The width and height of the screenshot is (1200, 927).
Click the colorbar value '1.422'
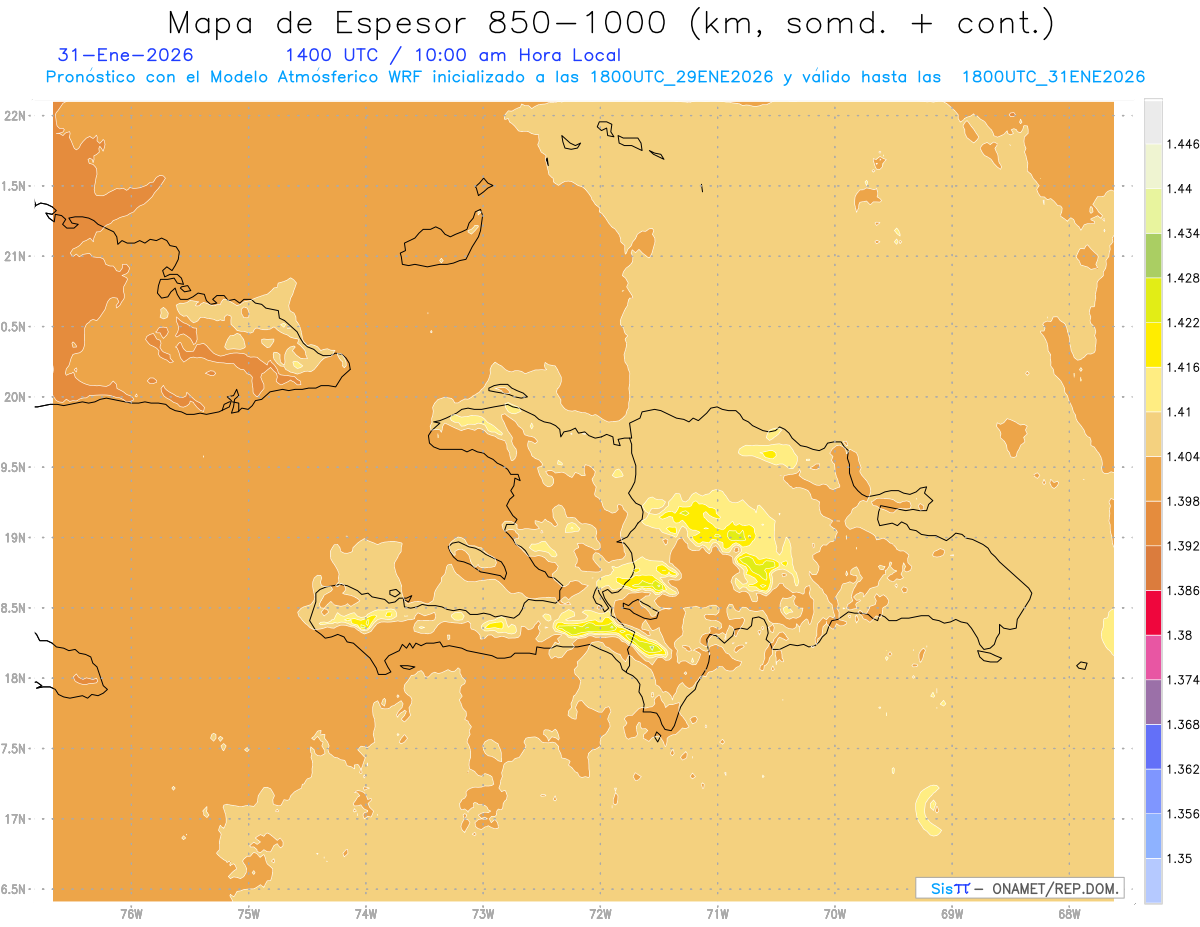click(x=1184, y=323)
